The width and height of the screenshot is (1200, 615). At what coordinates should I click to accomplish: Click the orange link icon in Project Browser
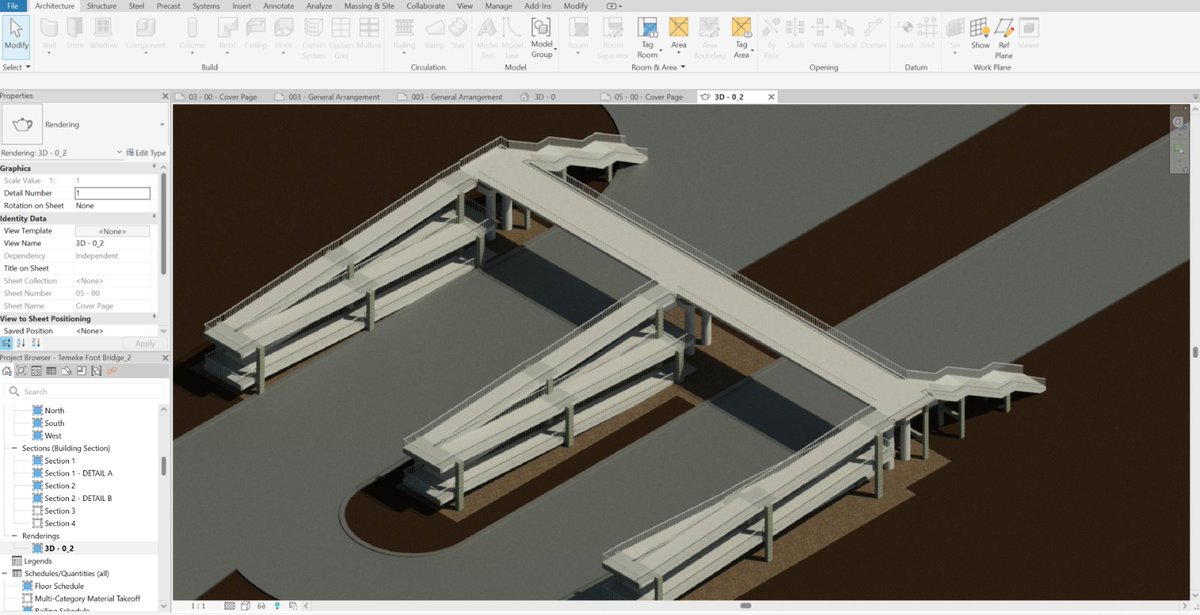[x=111, y=371]
